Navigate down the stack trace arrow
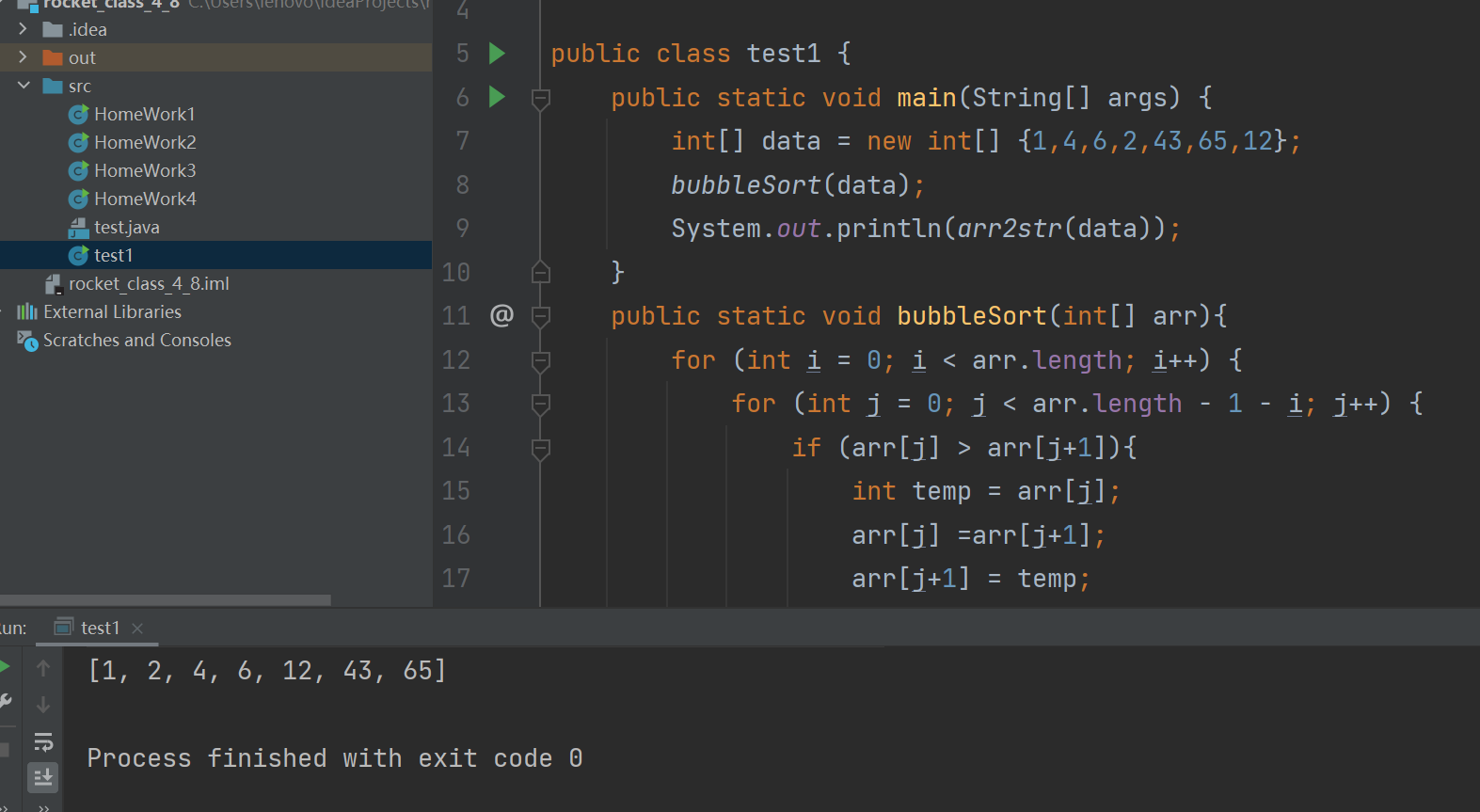 point(43,705)
